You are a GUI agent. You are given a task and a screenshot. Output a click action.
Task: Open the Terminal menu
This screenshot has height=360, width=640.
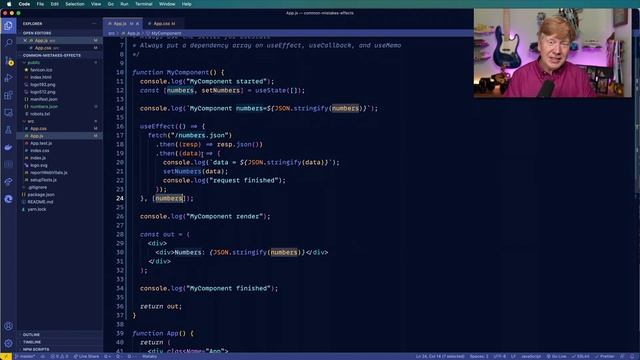click(144, 4)
